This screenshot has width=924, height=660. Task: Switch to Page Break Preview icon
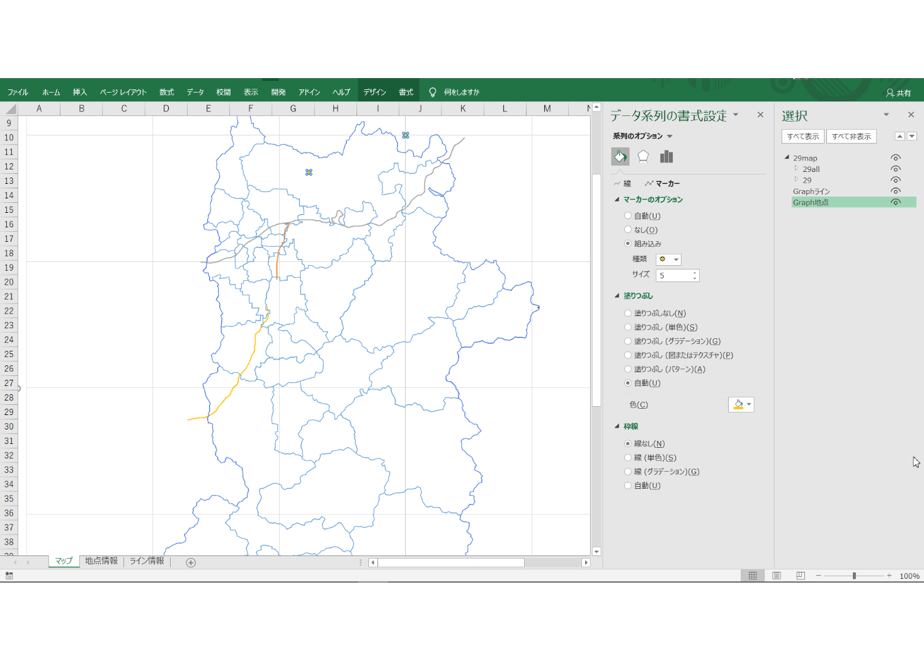[800, 576]
